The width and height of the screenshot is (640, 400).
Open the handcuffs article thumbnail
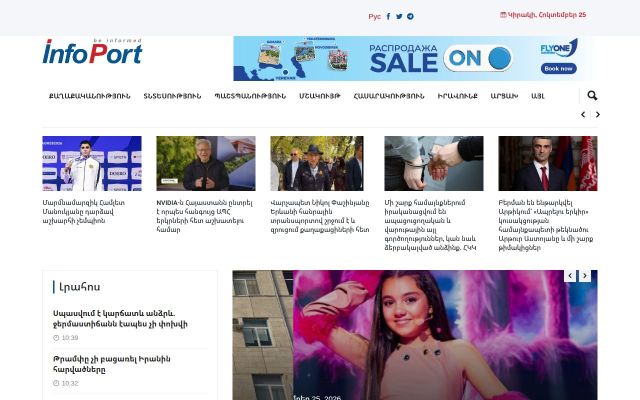point(434,163)
